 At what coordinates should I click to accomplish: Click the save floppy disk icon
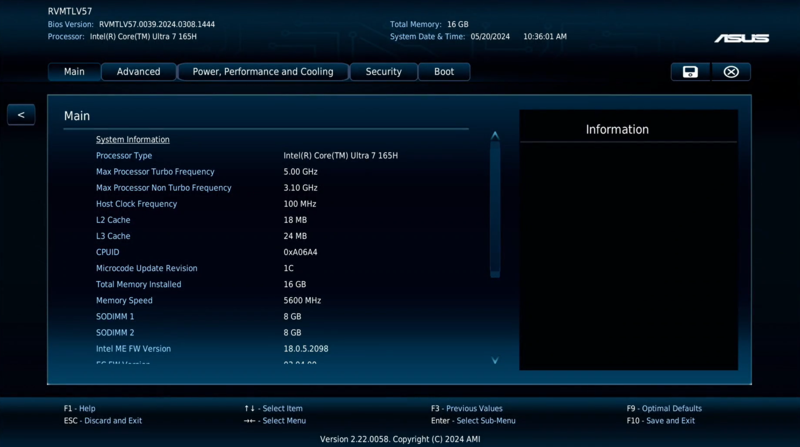[690, 72]
